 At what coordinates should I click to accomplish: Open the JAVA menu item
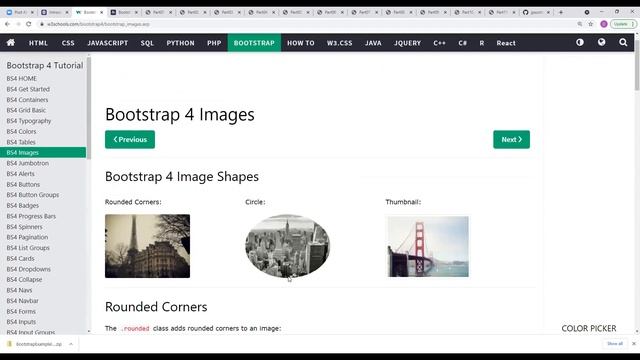(373, 43)
